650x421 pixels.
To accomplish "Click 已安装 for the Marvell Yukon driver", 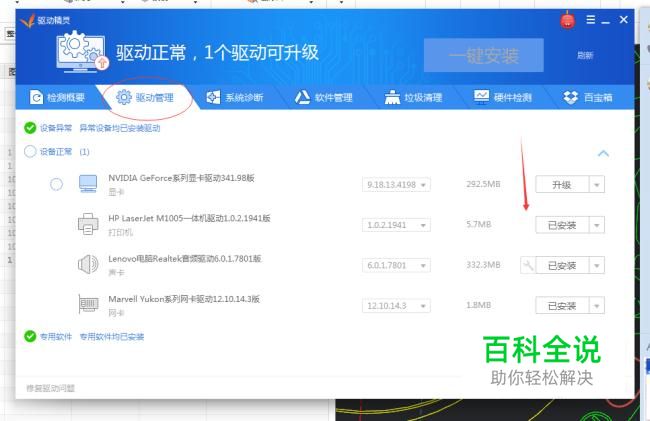I will tap(562, 306).
